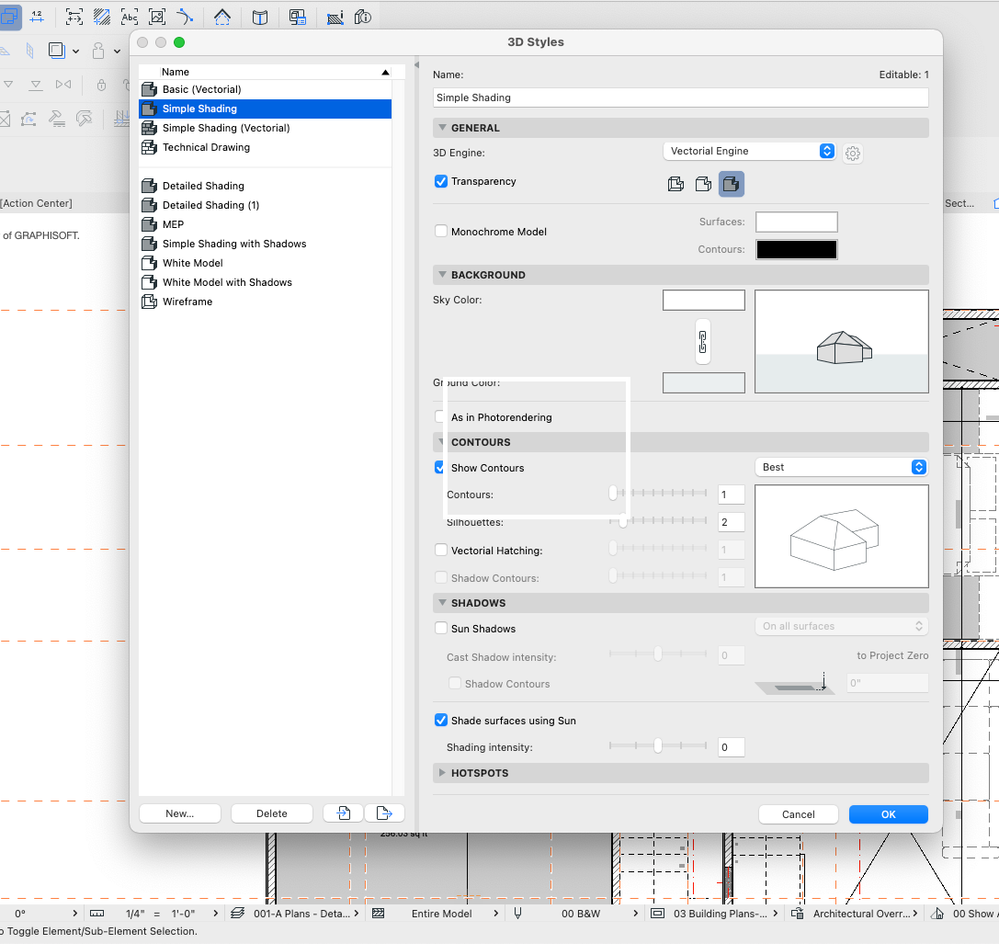
Task: Select Technical Drawing style in list
Action: [206, 148]
